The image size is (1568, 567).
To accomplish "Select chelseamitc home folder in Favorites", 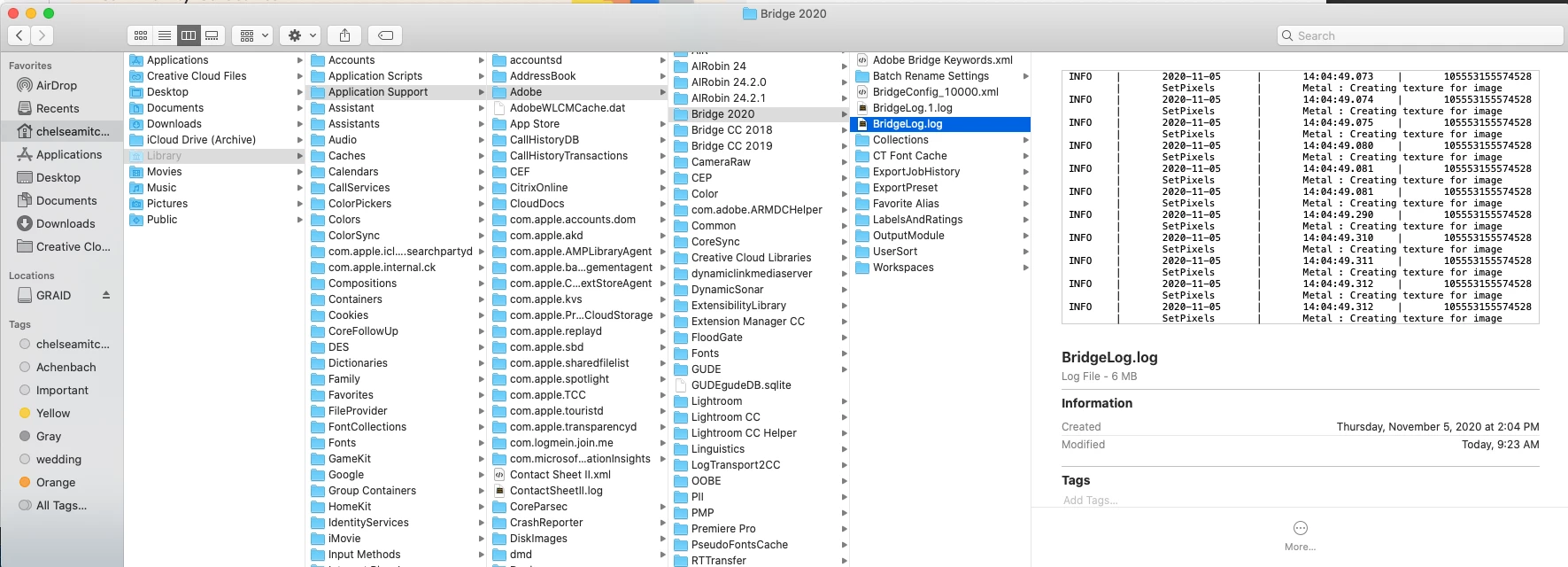I will click(62, 131).
